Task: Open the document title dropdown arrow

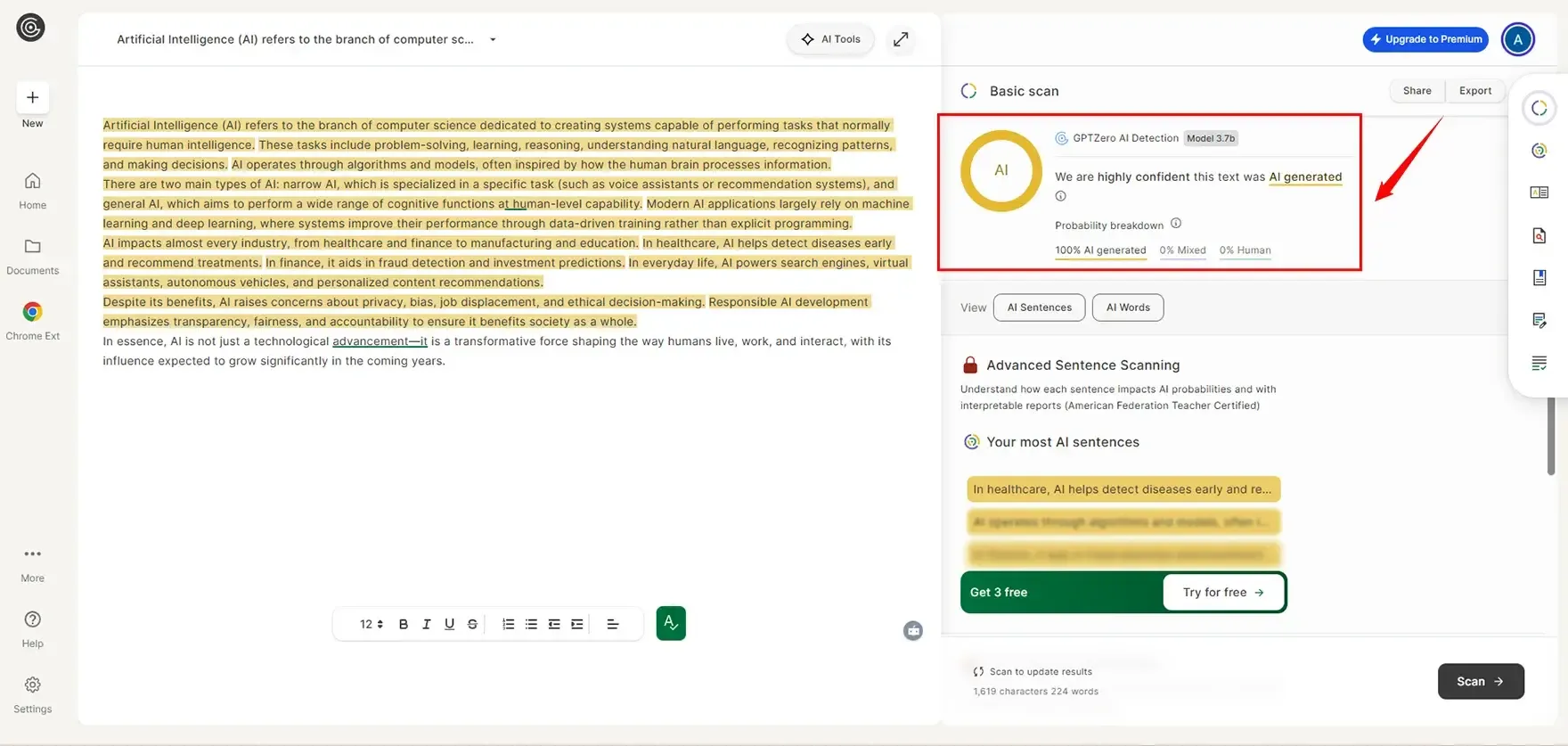Action: 493,39
